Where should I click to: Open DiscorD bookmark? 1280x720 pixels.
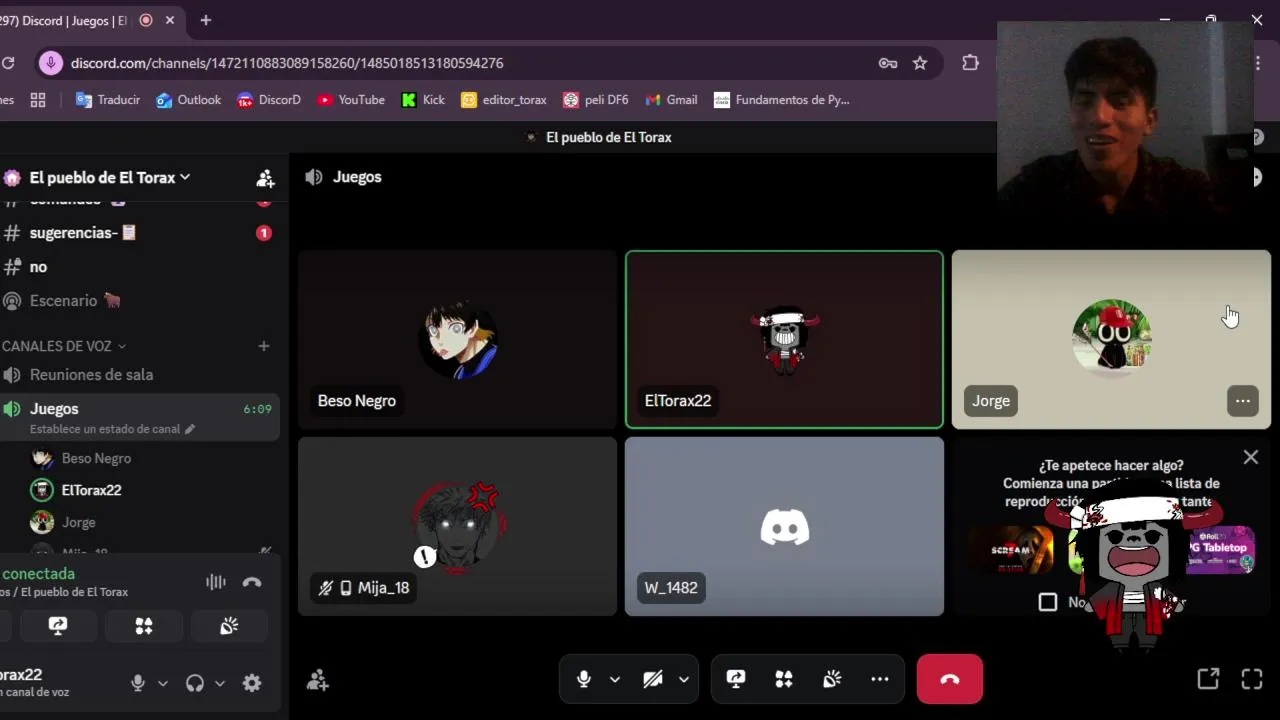tap(269, 100)
